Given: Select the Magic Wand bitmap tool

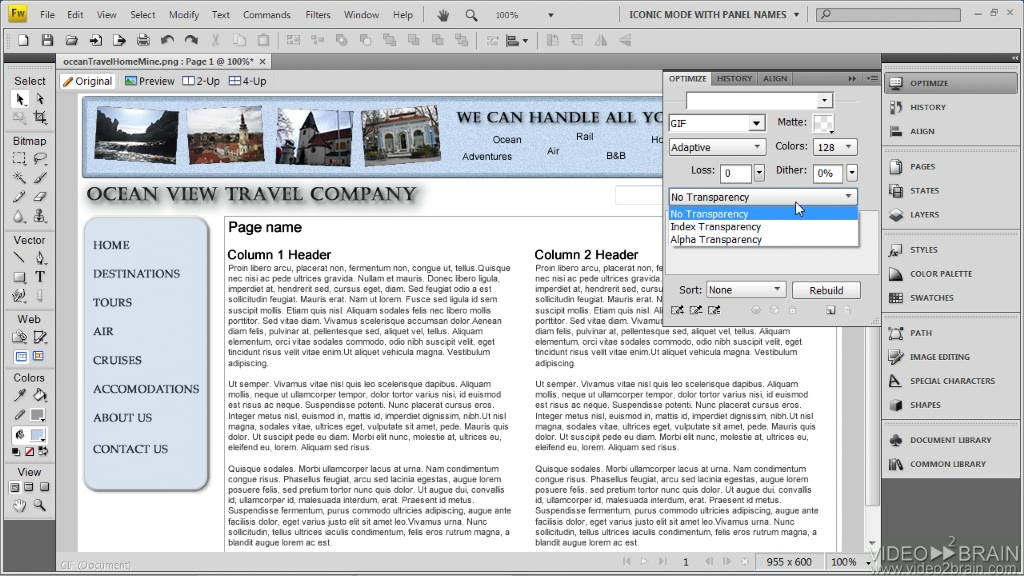Looking at the screenshot, I should [x=19, y=177].
